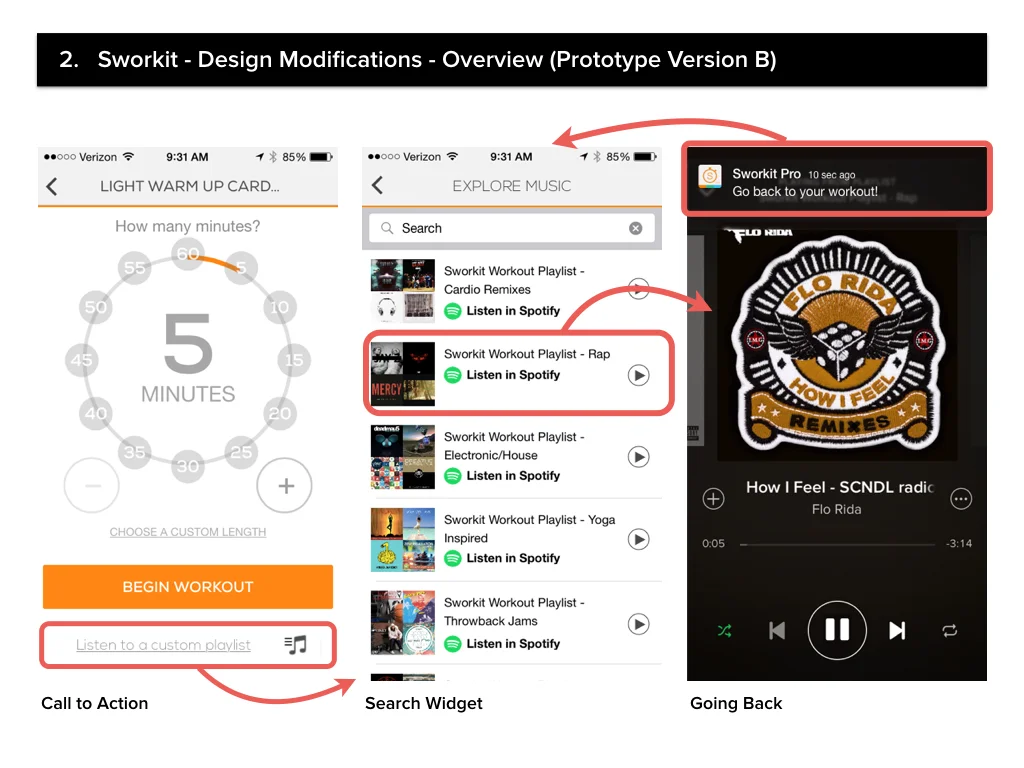Select 40 minutes on the dial
Viewport: 1024px width, 768px height.
pos(96,413)
